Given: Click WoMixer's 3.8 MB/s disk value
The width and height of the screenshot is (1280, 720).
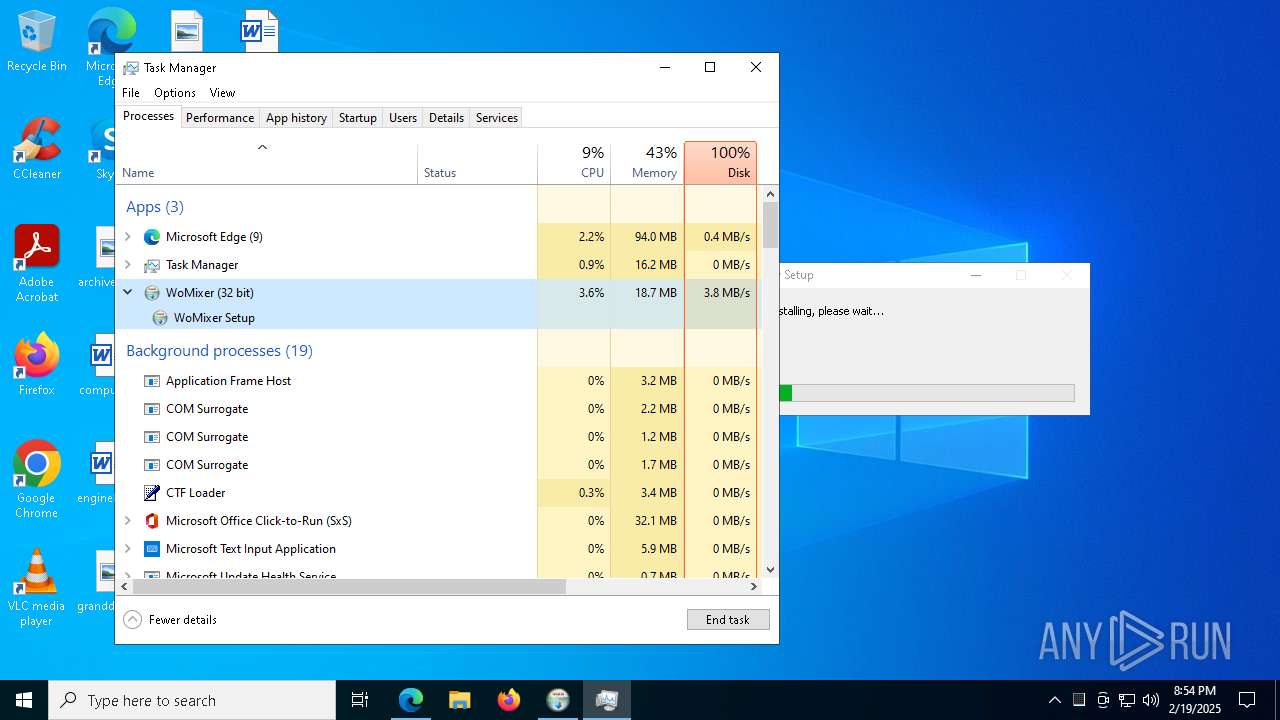Looking at the screenshot, I should [726, 293].
